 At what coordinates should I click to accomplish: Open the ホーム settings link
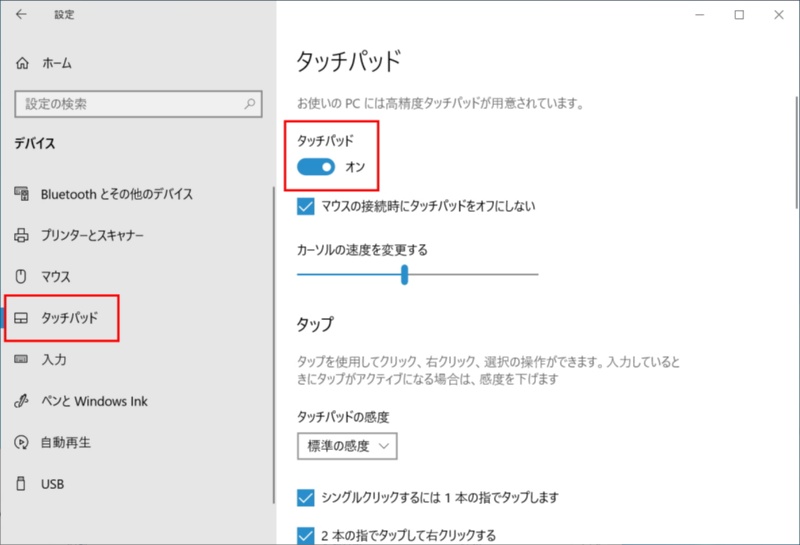(x=57, y=63)
